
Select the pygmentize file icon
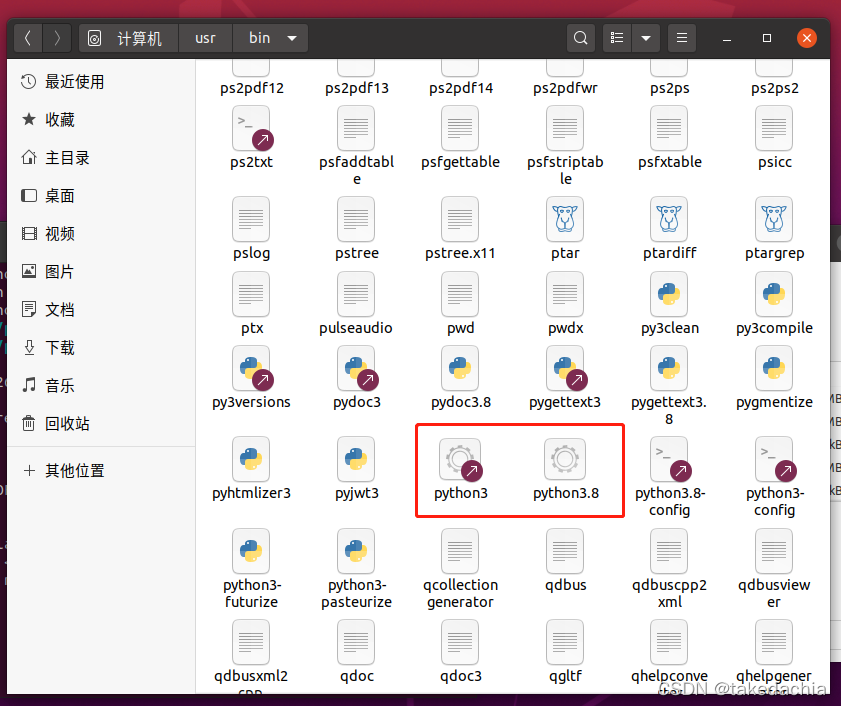point(774,368)
